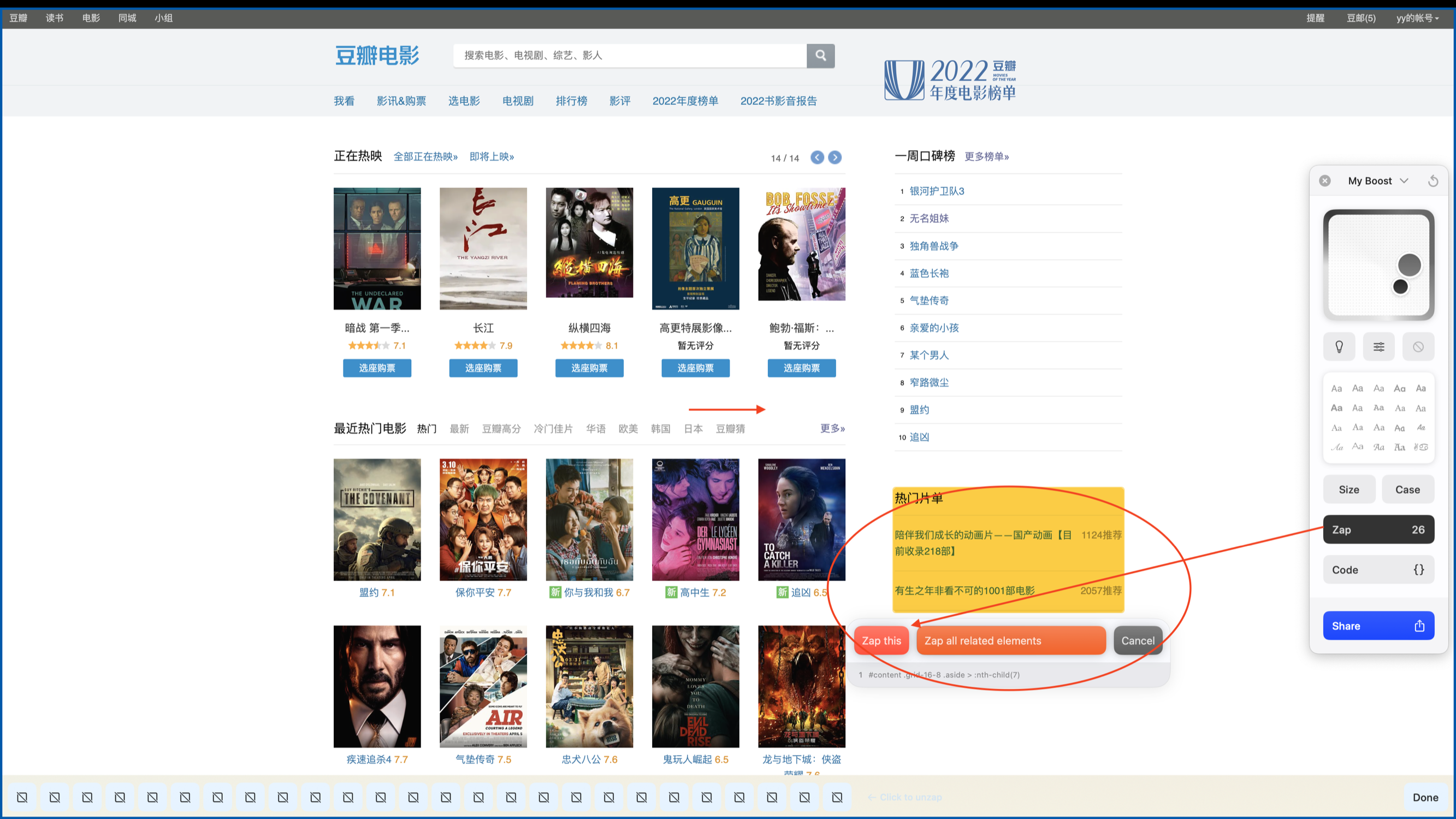Click the lightbulb brightness icon in Boost panel
Viewport: 1456px width, 819px height.
click(x=1339, y=347)
